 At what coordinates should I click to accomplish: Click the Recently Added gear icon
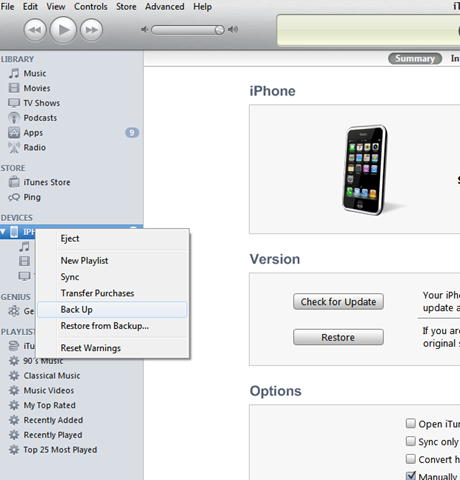(x=14, y=420)
